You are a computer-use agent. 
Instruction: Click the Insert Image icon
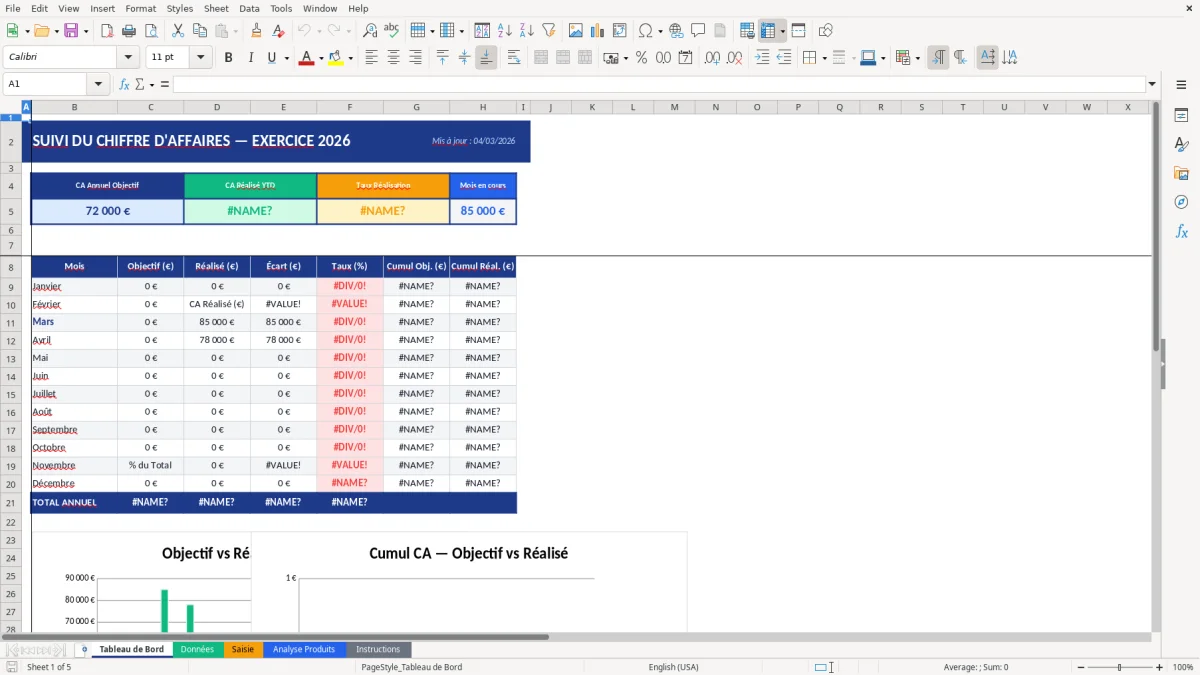click(x=576, y=31)
